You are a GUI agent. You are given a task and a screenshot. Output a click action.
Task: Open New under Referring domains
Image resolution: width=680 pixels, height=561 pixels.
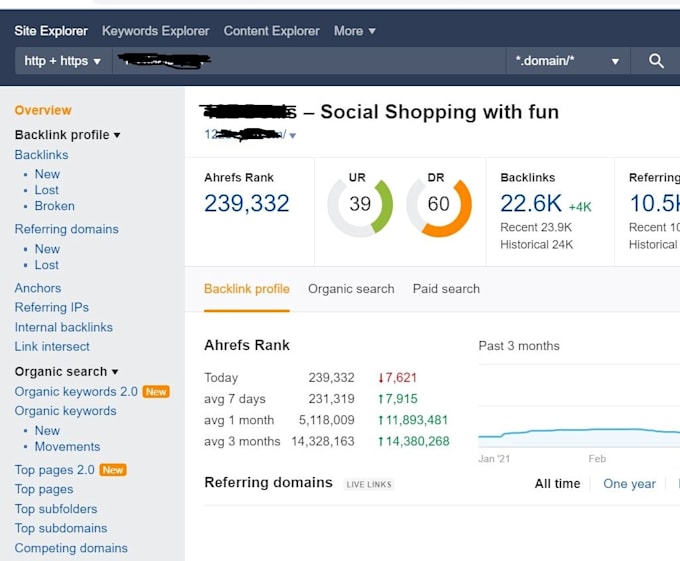[x=47, y=249]
